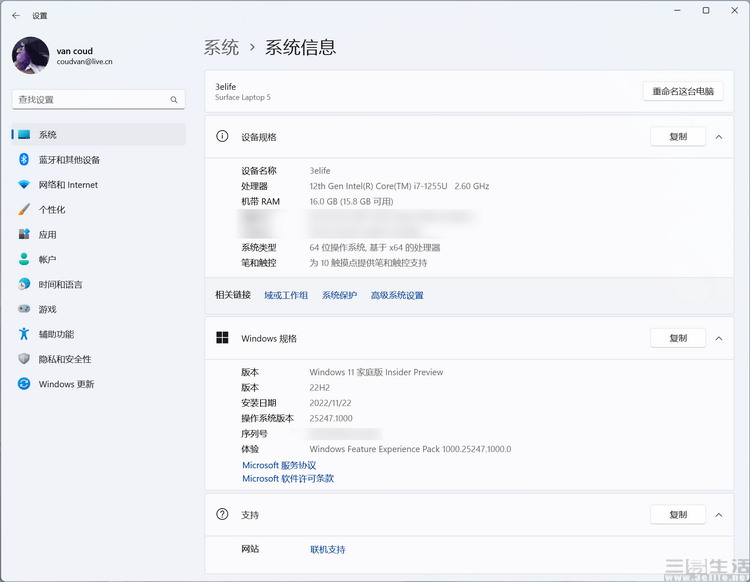750x582 pixels.
Task: Maximize the Settings window
Action: pyautogui.click(x=706, y=11)
